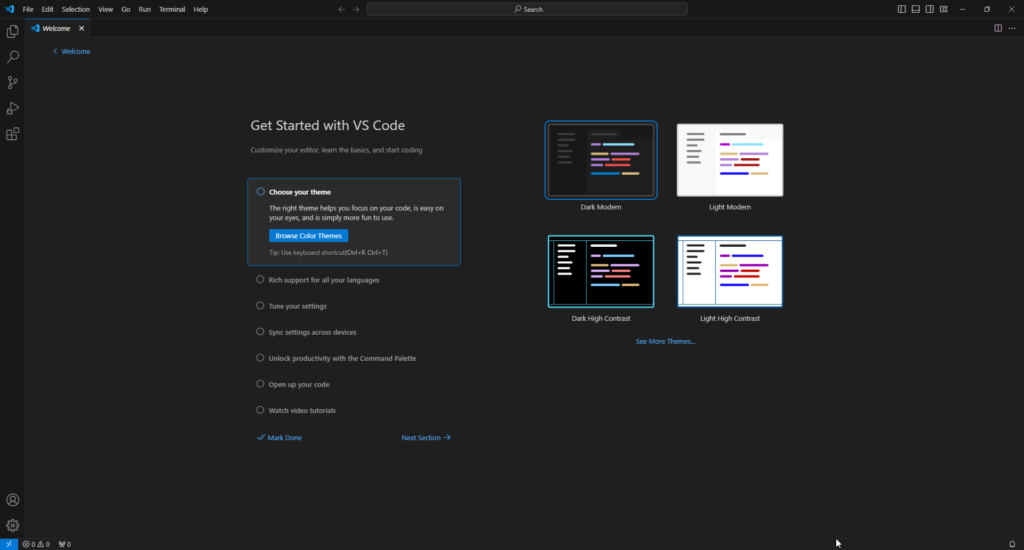This screenshot has height=550, width=1024.
Task: Click the Search command center field
Action: click(527, 9)
